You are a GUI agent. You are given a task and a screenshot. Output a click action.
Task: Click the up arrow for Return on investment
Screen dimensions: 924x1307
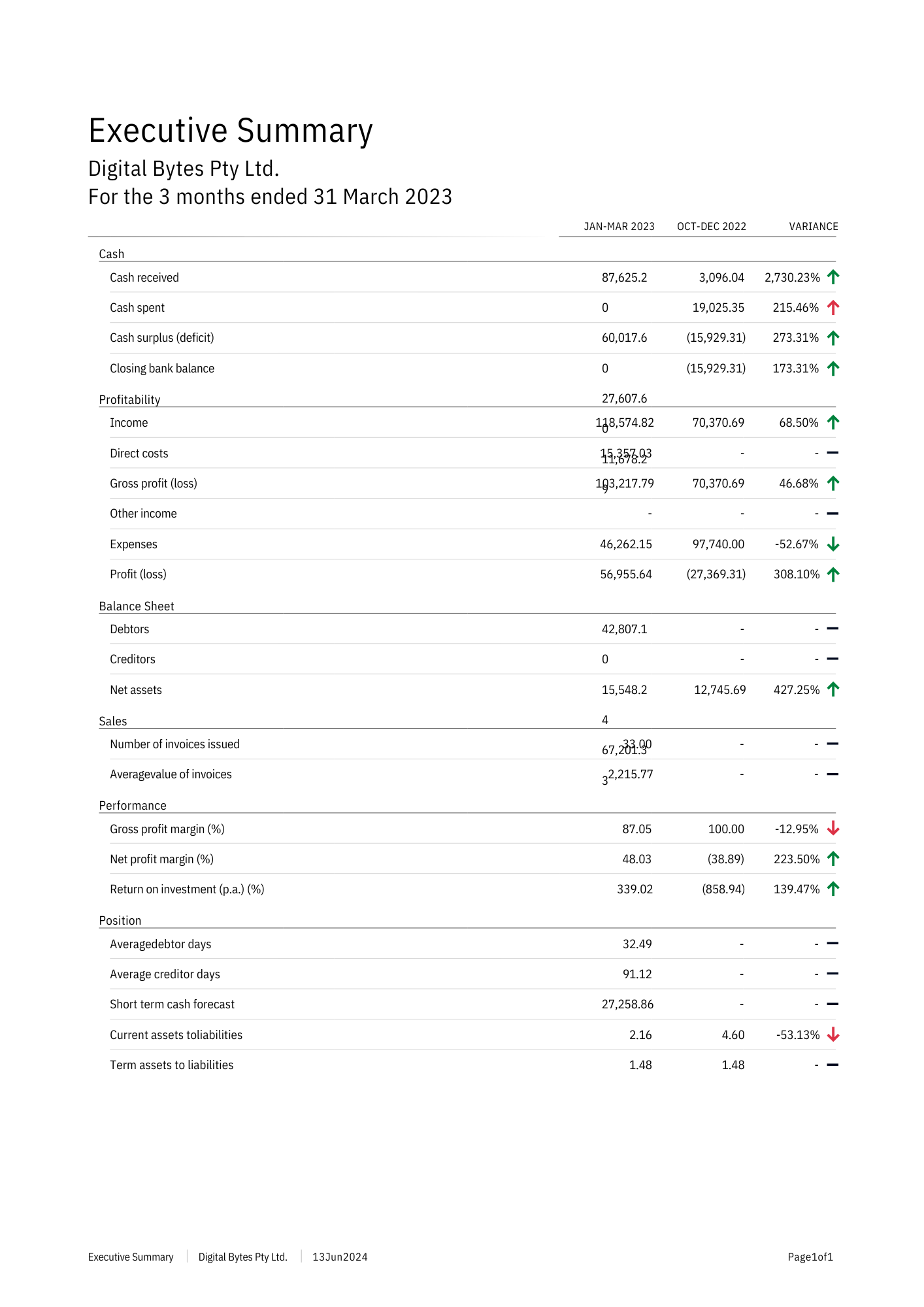click(x=833, y=889)
